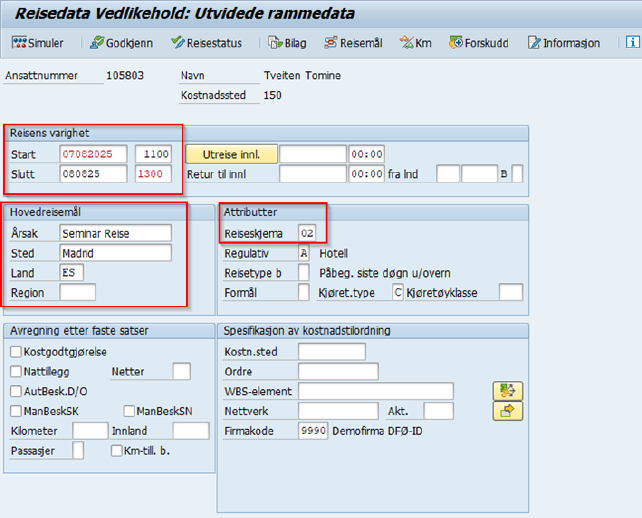This screenshot has height=518, width=642.
Task: Click the blue info icon in toolbar
Action: [x=633, y=42]
